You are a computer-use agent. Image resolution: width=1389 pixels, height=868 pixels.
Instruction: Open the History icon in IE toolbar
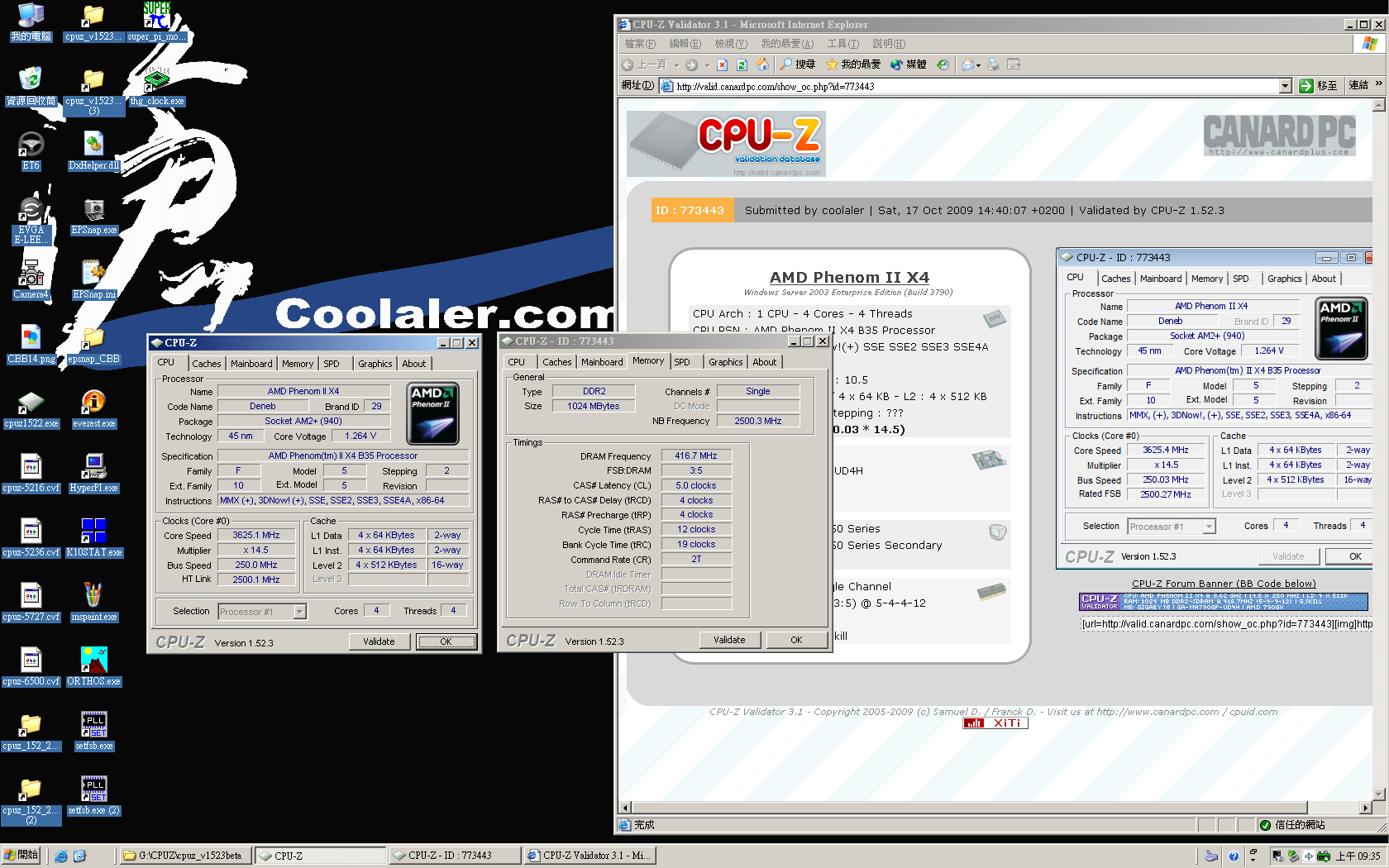[x=943, y=64]
